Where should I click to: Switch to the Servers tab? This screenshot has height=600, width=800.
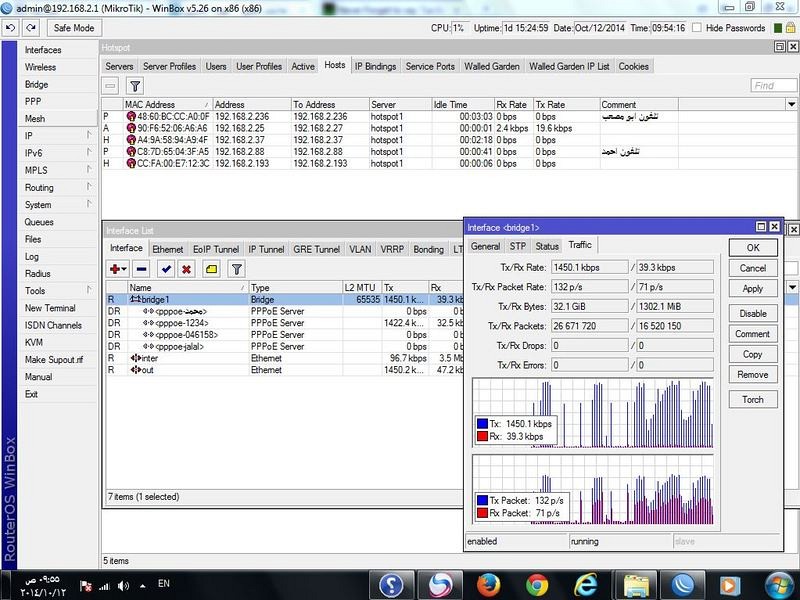119,66
